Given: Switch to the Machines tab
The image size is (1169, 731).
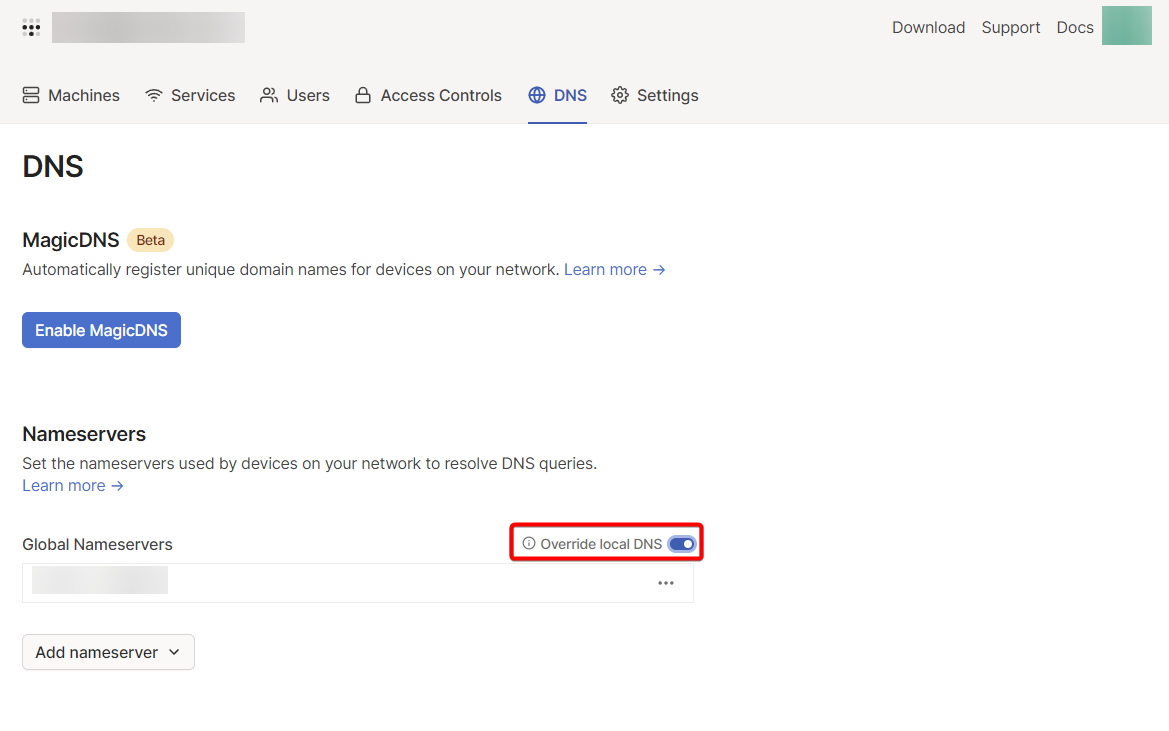Looking at the screenshot, I should [71, 95].
